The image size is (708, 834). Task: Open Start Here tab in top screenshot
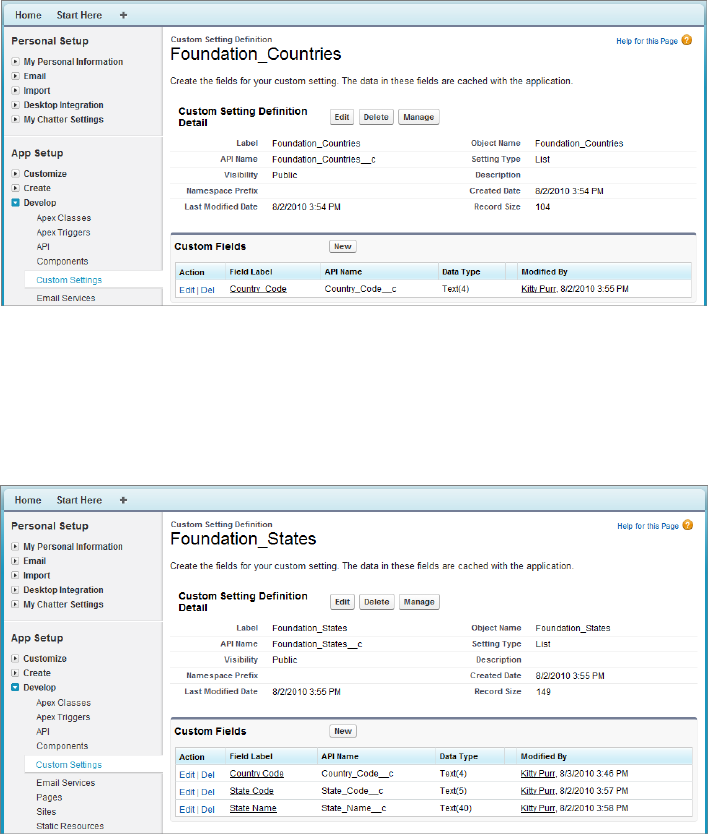(79, 15)
